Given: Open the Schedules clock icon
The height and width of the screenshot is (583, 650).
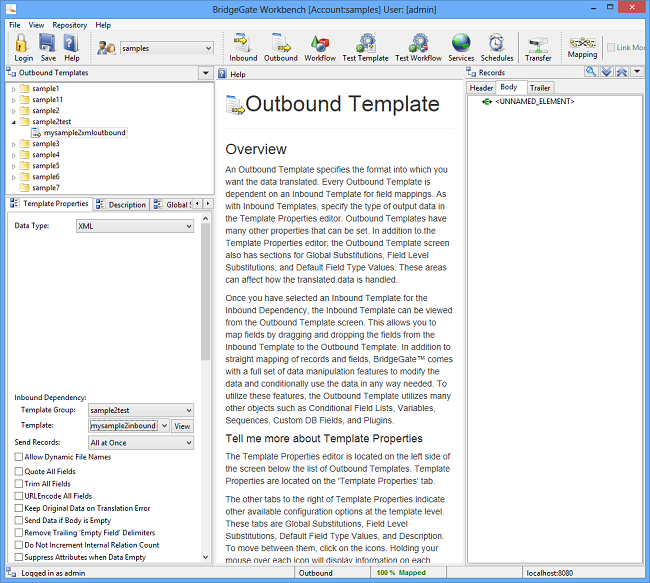Looking at the screenshot, I should click(496, 43).
